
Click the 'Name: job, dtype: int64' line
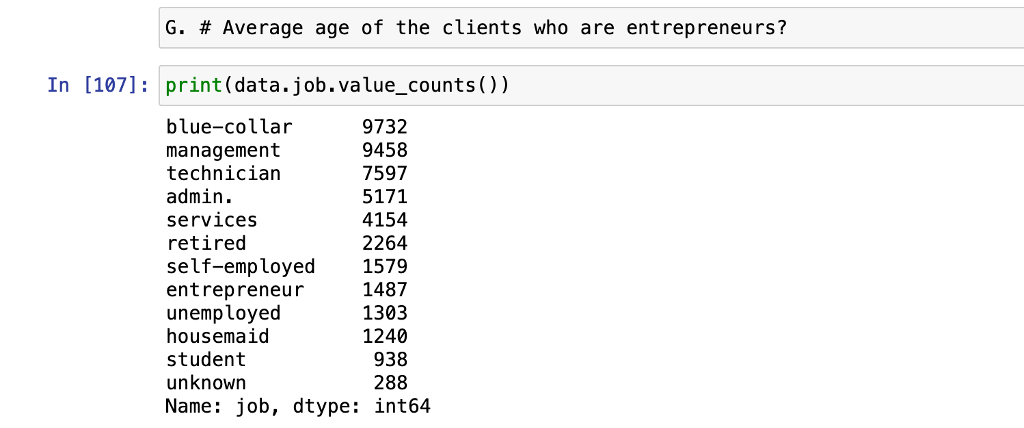click(298, 406)
